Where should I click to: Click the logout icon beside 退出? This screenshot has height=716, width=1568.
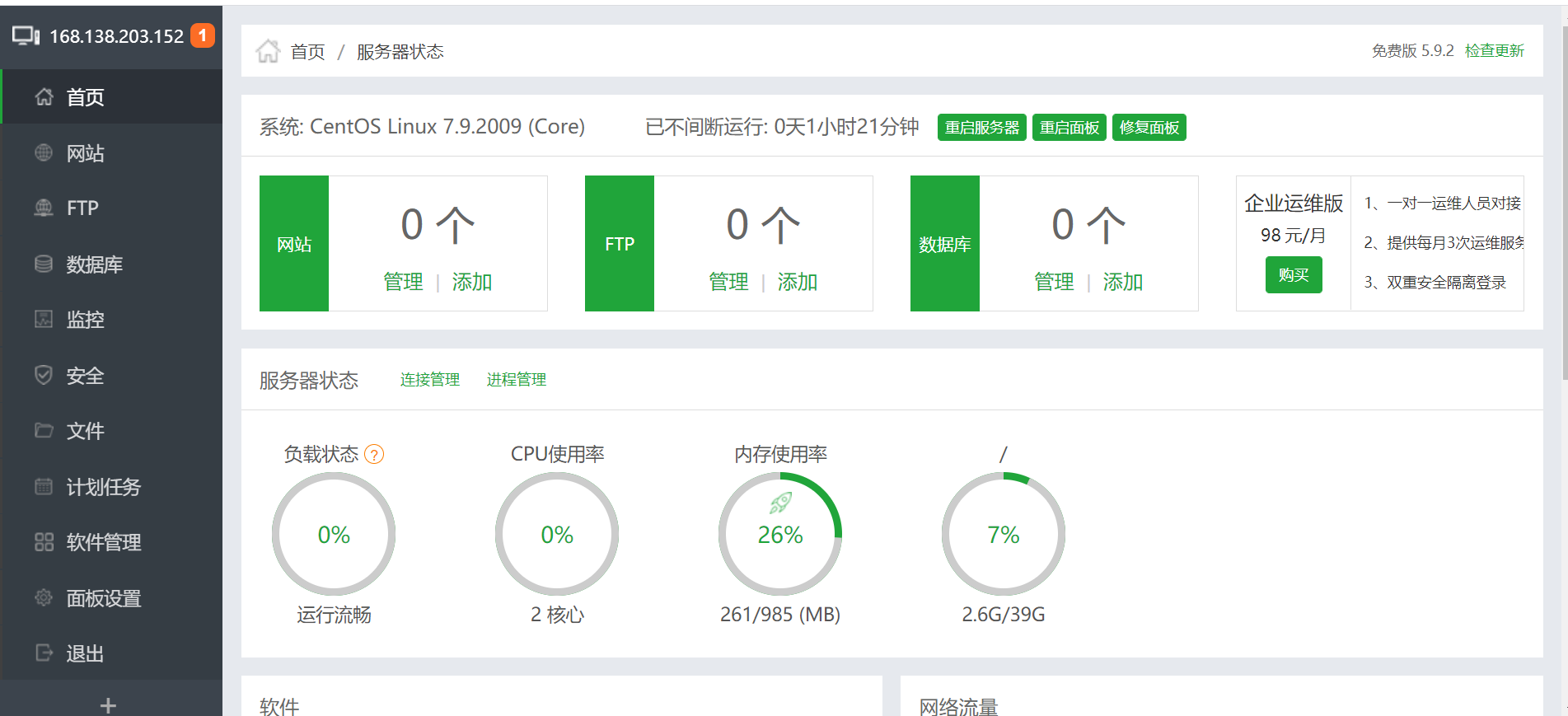[44, 653]
